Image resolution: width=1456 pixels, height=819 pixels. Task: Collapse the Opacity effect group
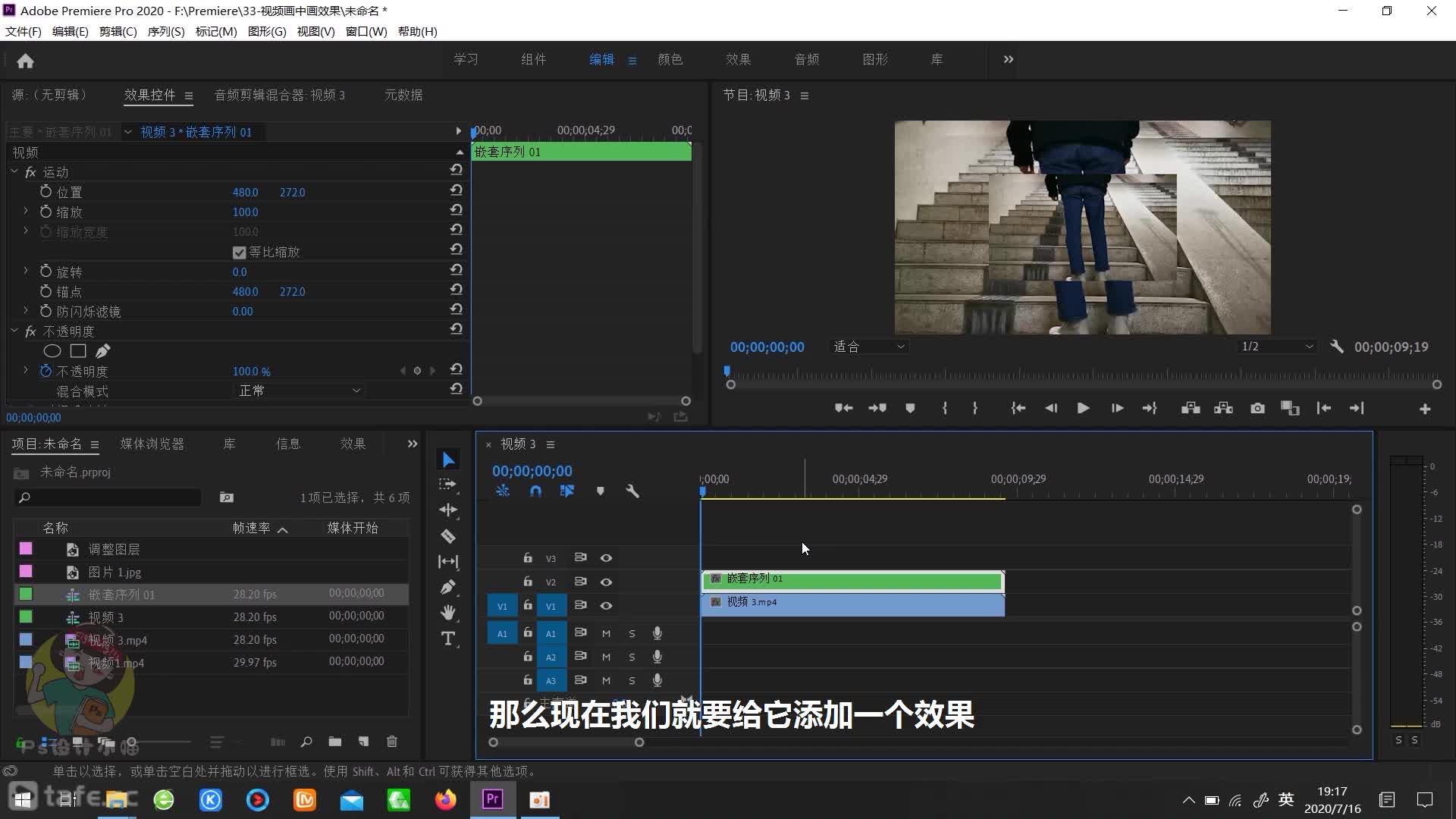pyautogui.click(x=14, y=331)
